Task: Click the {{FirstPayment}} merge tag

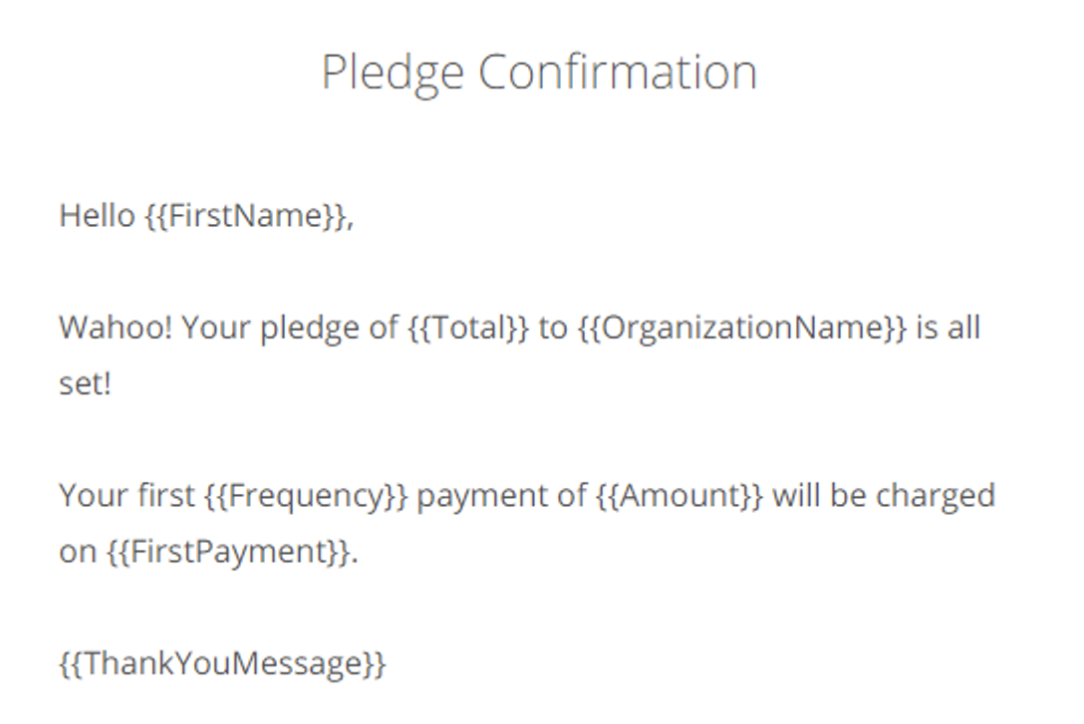Action: (229, 552)
